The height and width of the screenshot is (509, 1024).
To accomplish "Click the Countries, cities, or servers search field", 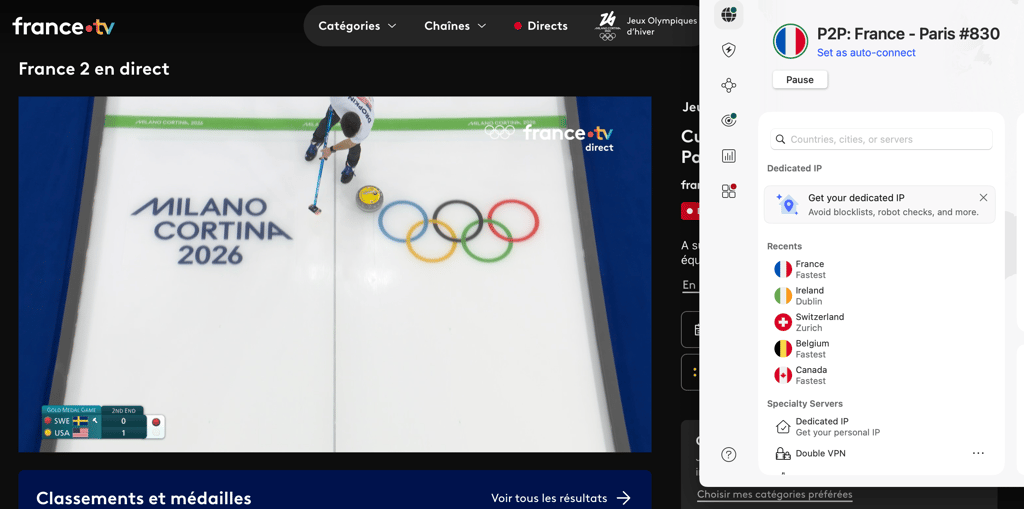I will 882,139.
